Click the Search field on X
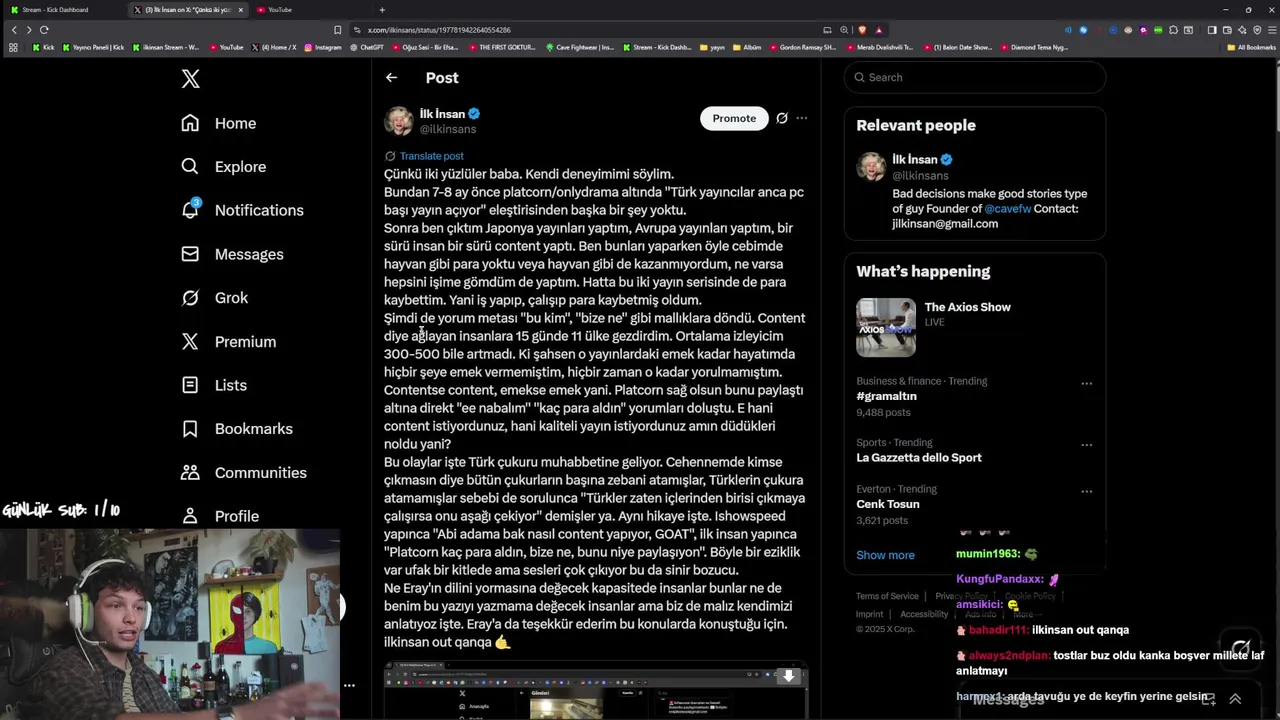The image size is (1280, 720). coord(975,77)
